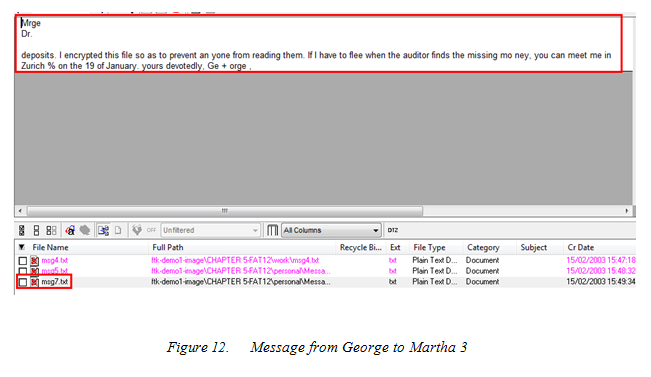The image size is (651, 377).
Task: Open the All Columns dropdown
Action: [331, 230]
